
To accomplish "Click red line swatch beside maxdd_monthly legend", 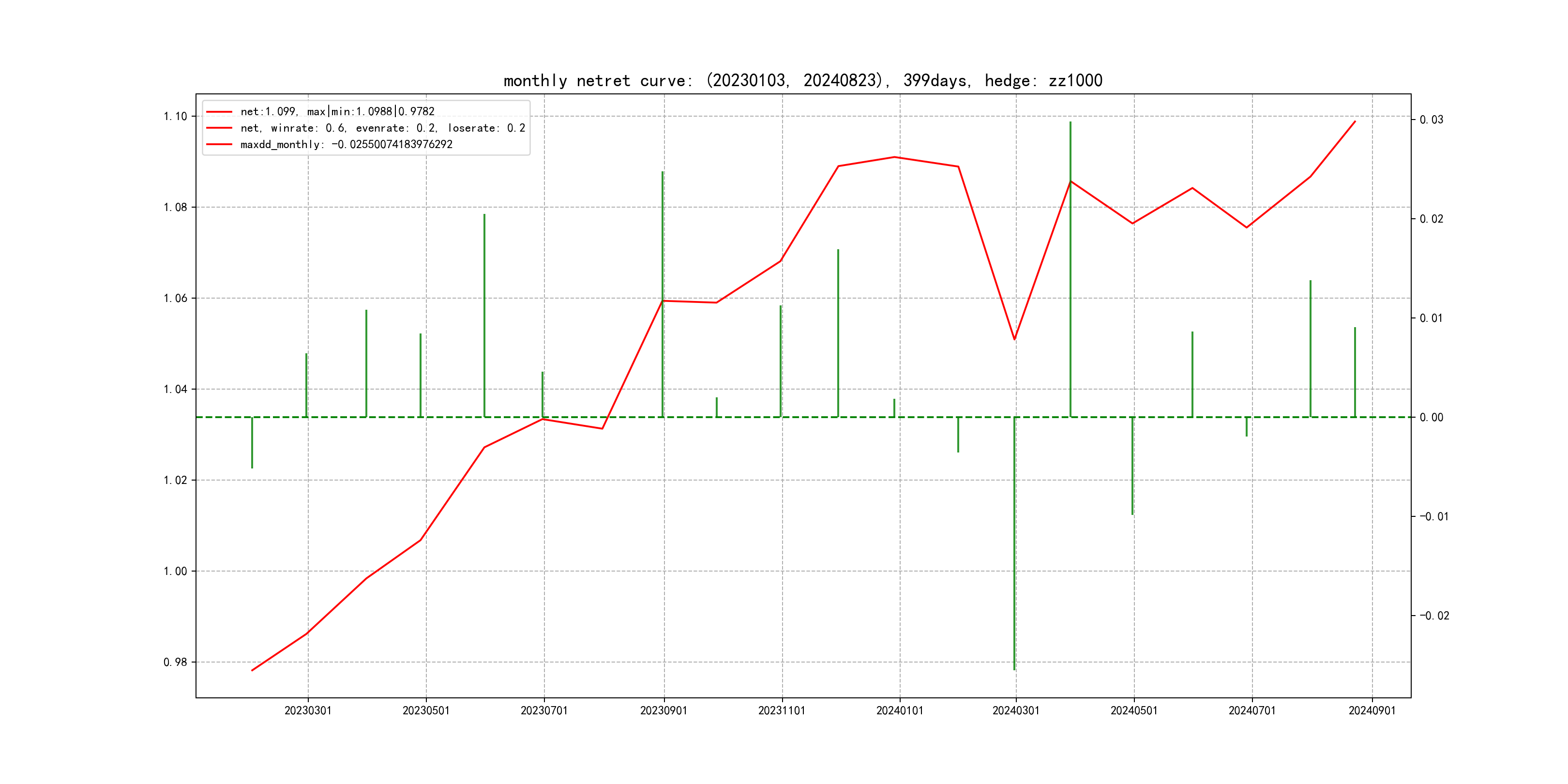I will click(x=219, y=144).
